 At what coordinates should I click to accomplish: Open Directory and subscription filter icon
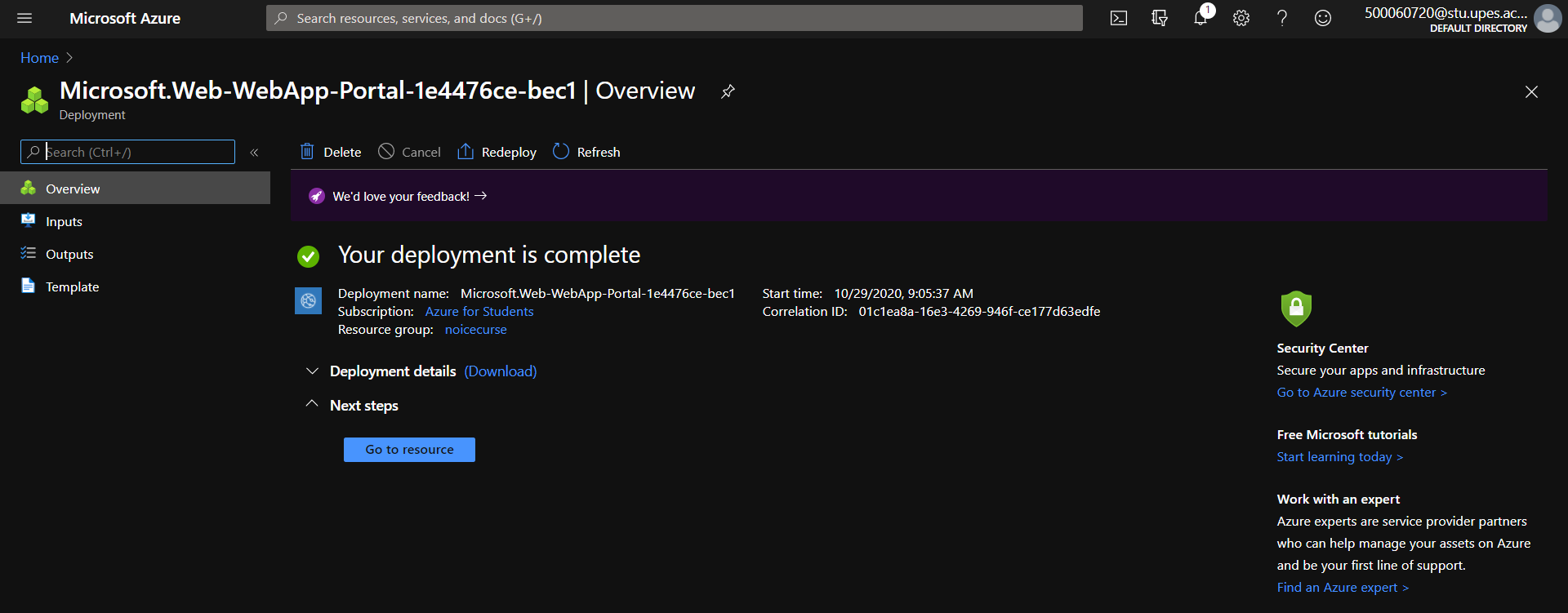1160,18
